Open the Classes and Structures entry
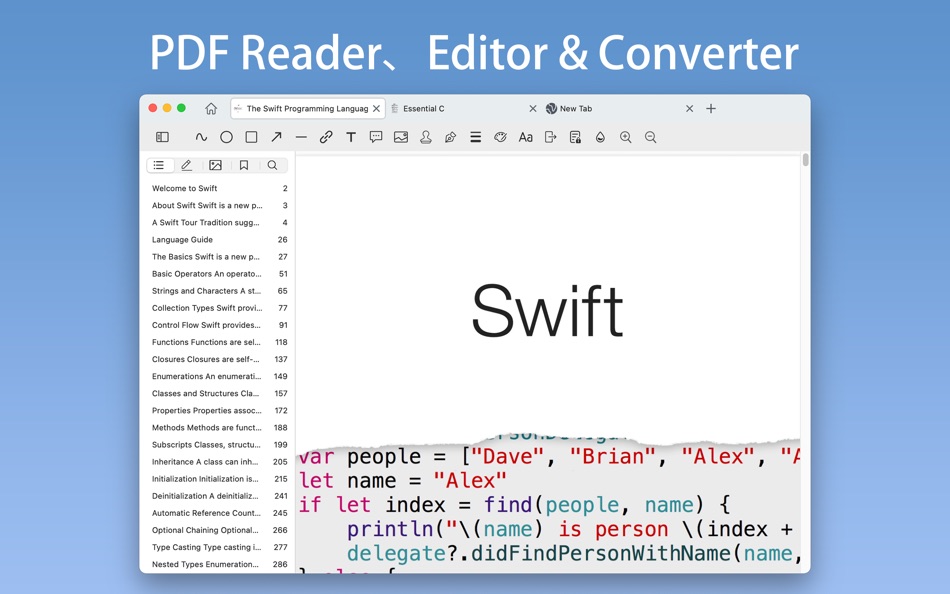The image size is (950, 594). (x=219, y=393)
